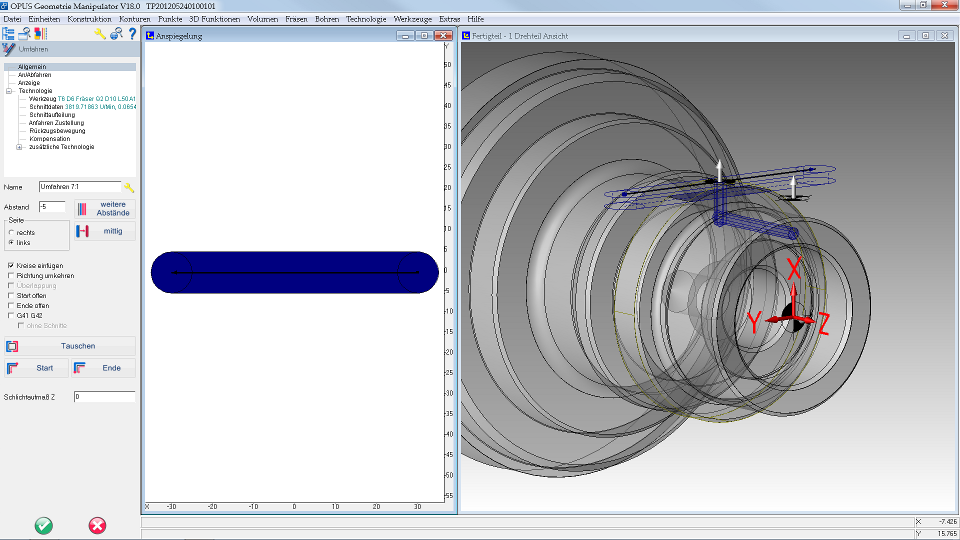Click the Tauschen button

click(x=70, y=346)
